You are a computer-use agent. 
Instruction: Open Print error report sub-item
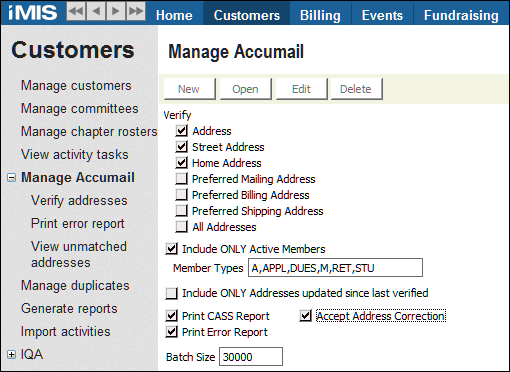78,224
